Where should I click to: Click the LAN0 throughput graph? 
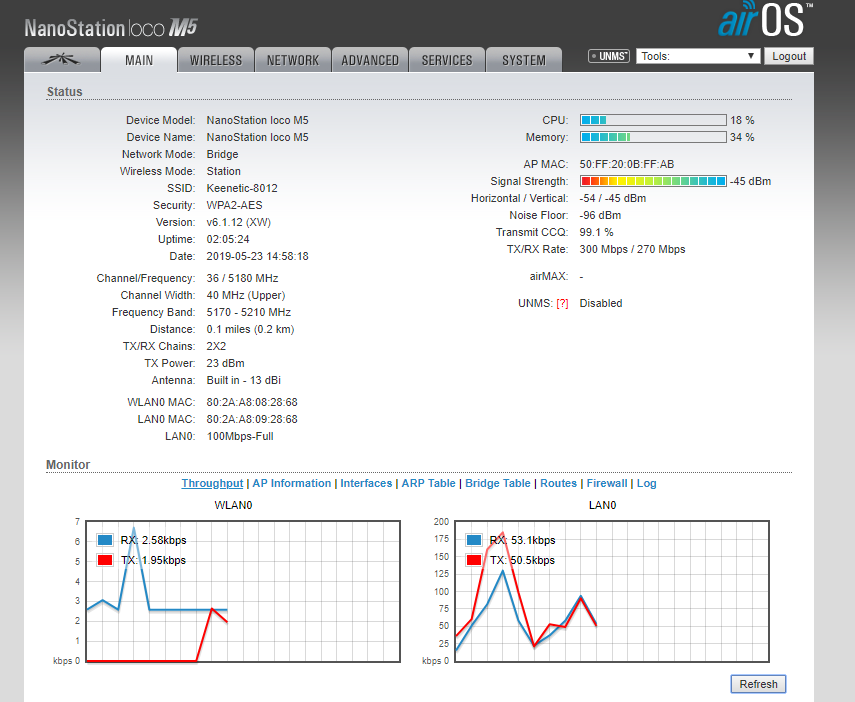pos(612,591)
